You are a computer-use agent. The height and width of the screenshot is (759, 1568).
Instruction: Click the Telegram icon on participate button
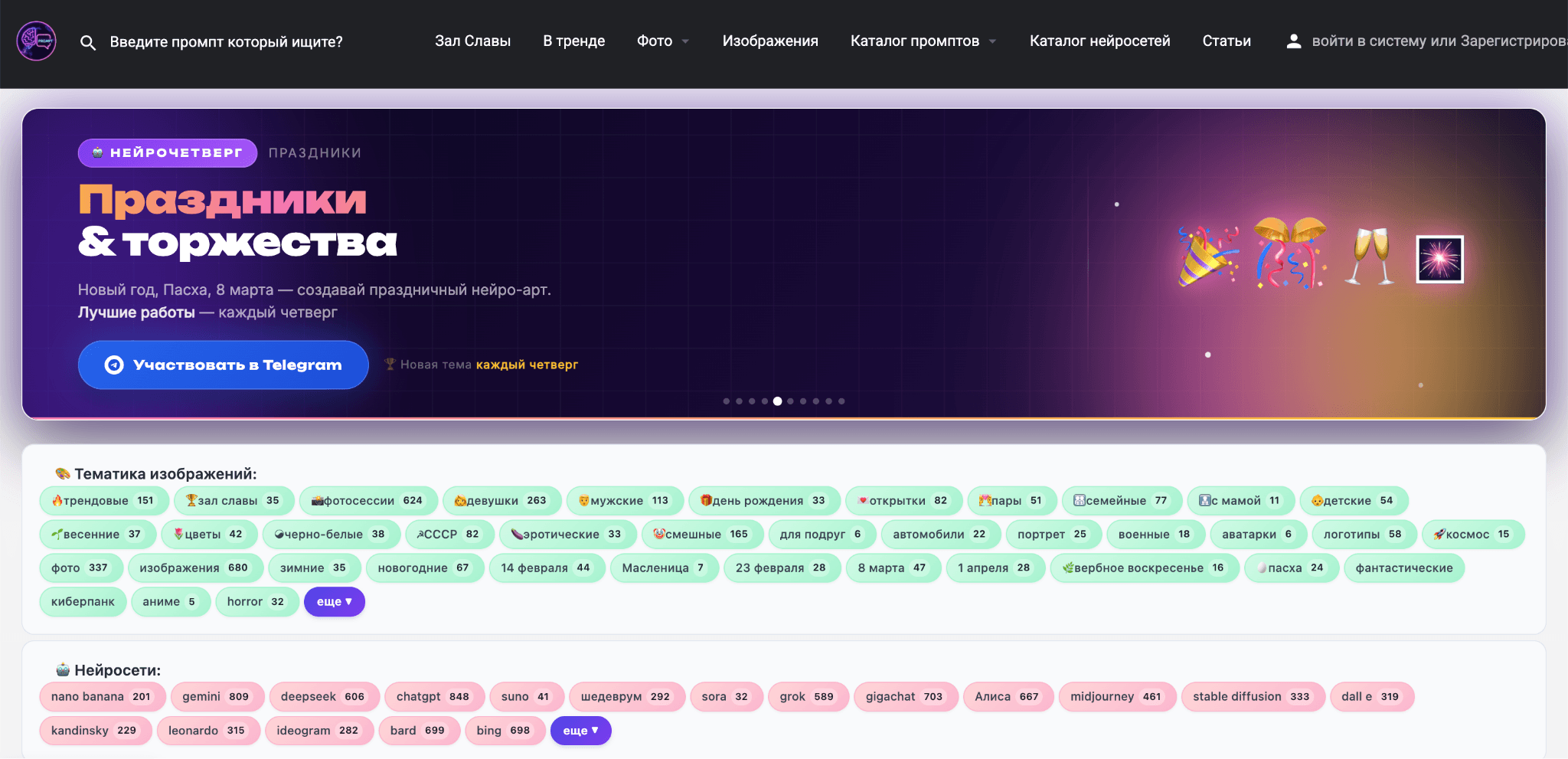[x=114, y=365]
